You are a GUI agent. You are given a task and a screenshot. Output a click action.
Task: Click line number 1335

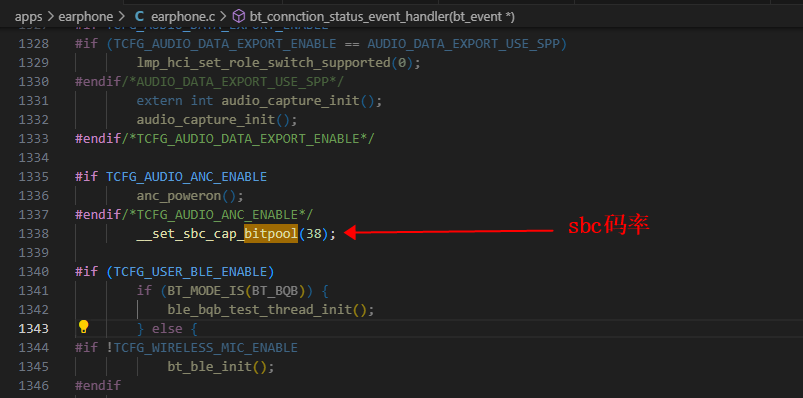(x=34, y=177)
